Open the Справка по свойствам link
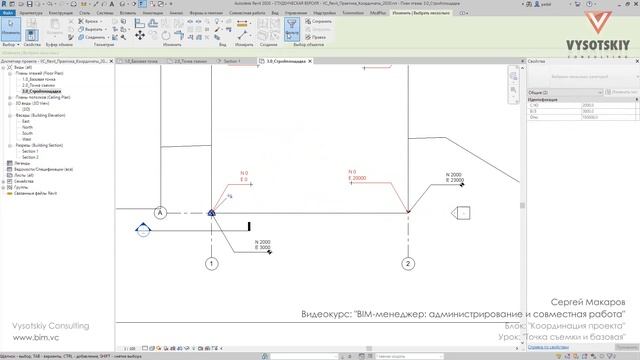This screenshot has height=360, width=640. [548, 347]
